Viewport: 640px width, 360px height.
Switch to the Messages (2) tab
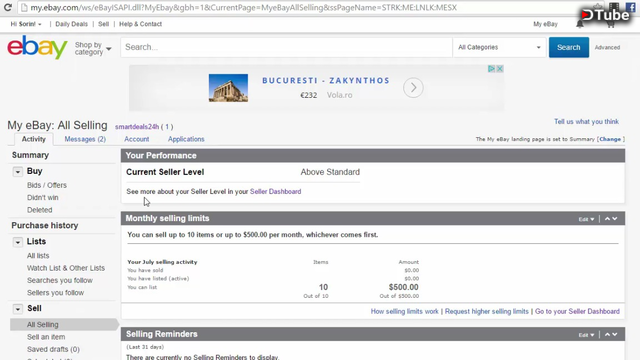click(85, 139)
